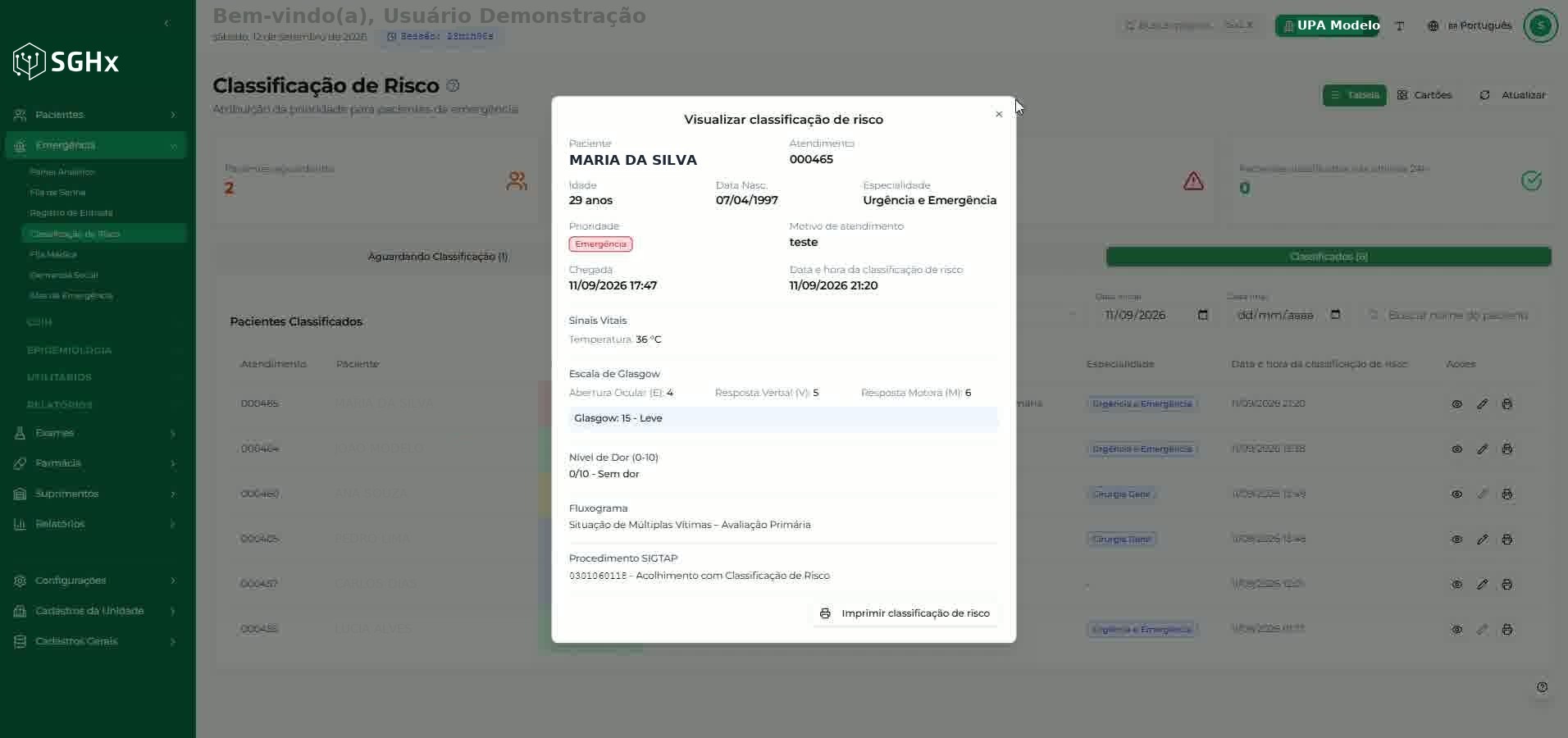Close the risk classification dialog
Screen dimensions: 1568x738
998,114
